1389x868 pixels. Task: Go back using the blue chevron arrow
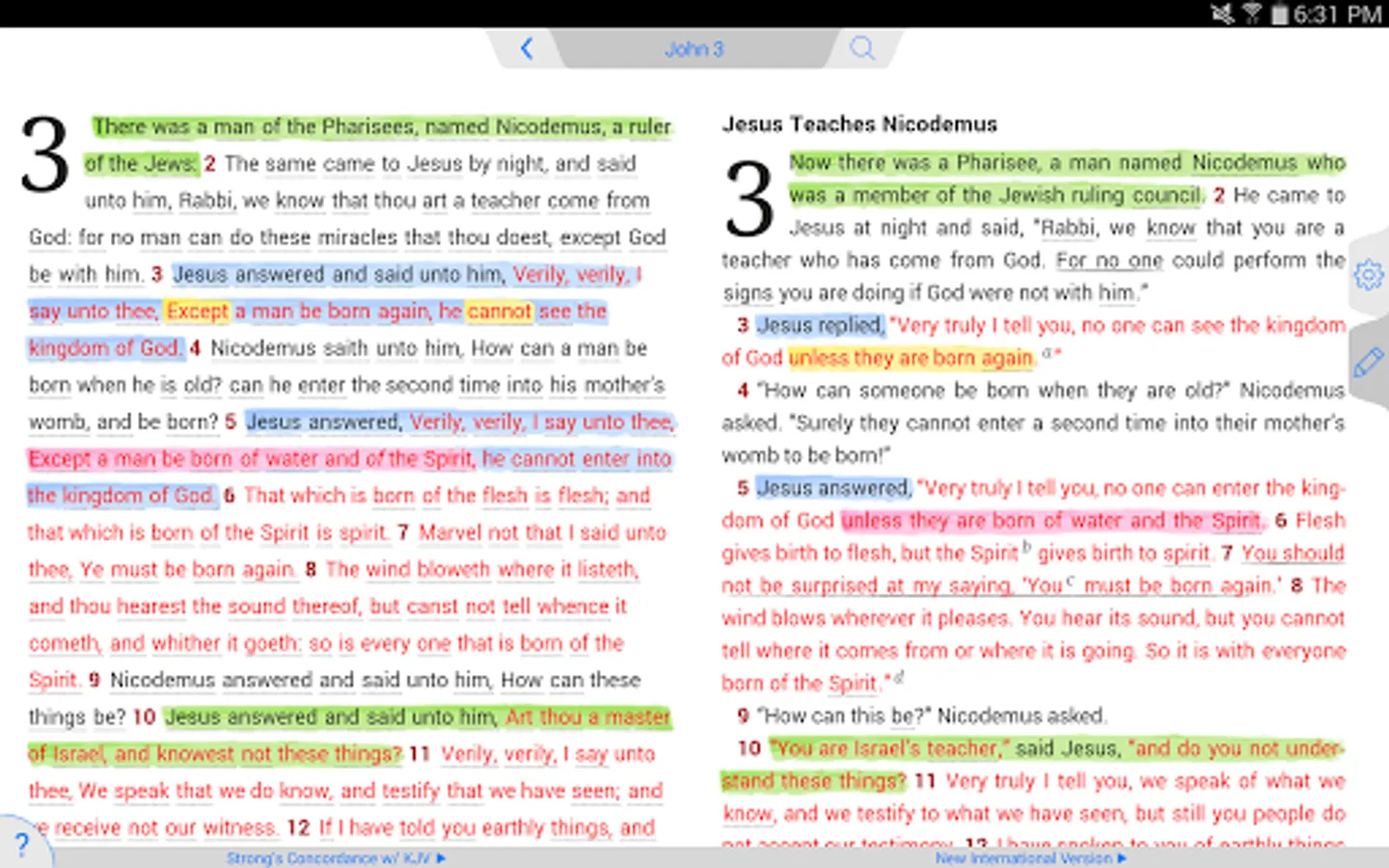point(527,48)
